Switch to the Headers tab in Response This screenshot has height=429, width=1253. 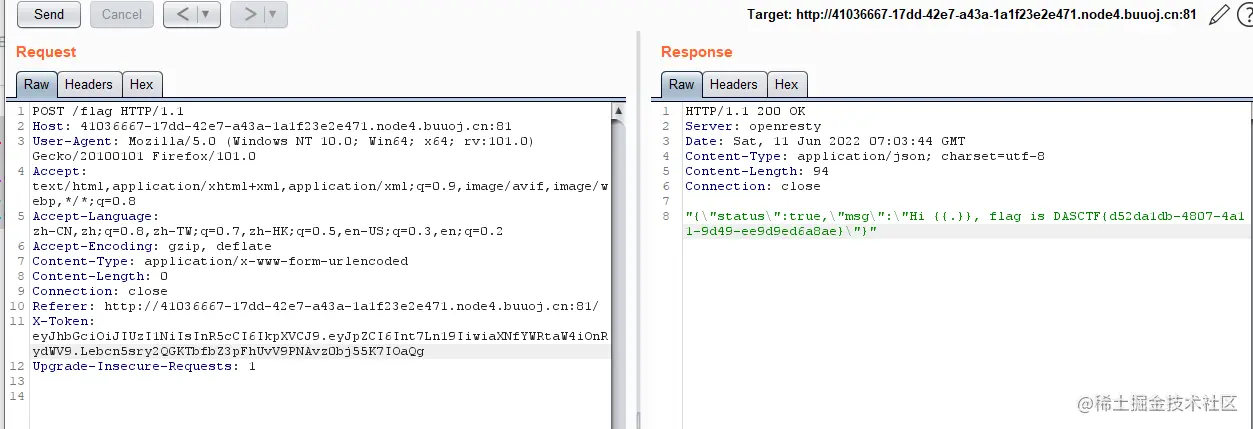pyautogui.click(x=734, y=85)
